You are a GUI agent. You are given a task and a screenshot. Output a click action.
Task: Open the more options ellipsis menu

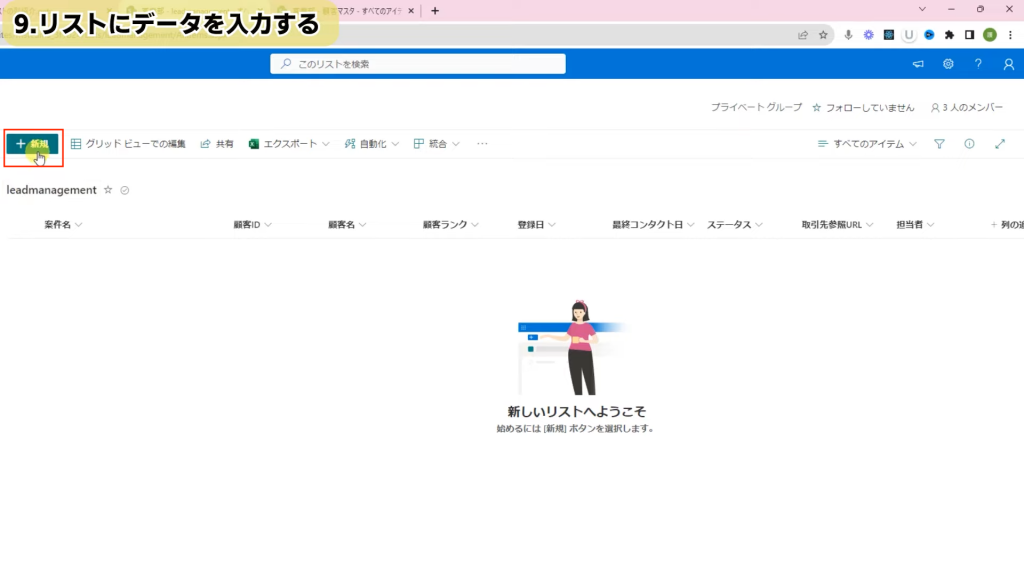coord(482,144)
